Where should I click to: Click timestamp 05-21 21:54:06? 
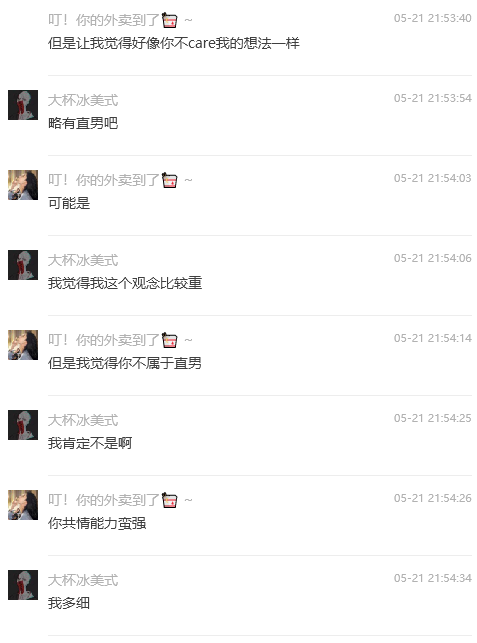[x=433, y=258]
